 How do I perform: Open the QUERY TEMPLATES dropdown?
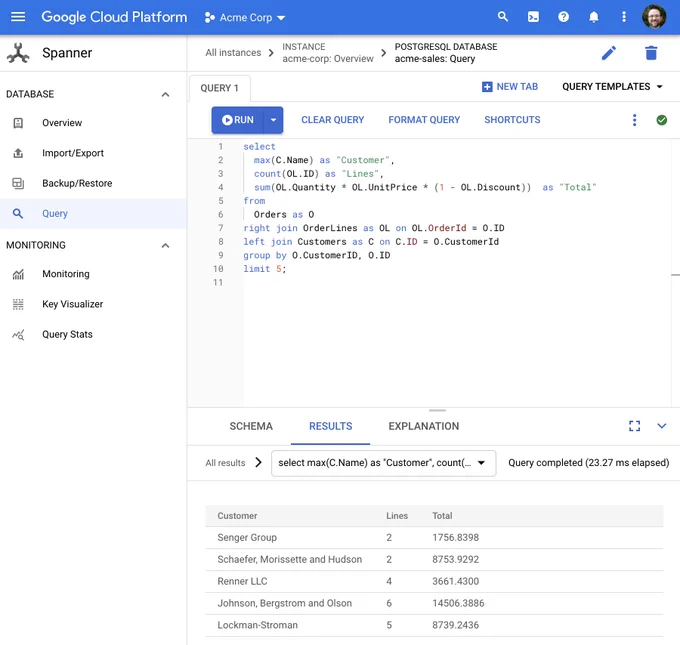(x=612, y=87)
